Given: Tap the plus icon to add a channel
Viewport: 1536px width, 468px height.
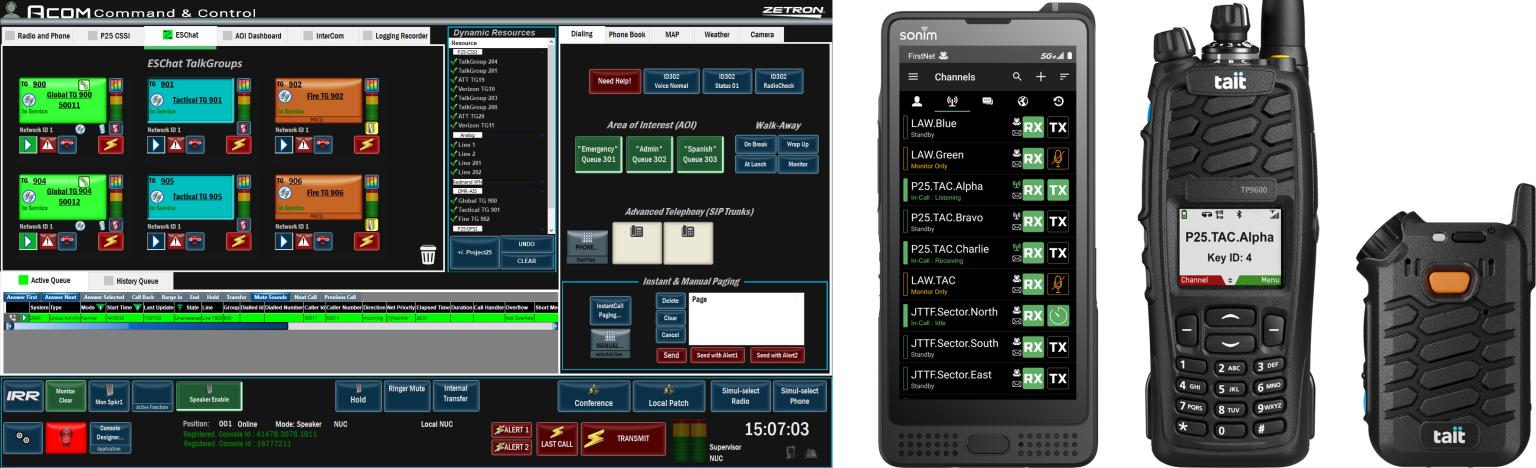Looking at the screenshot, I should pos(1041,77).
